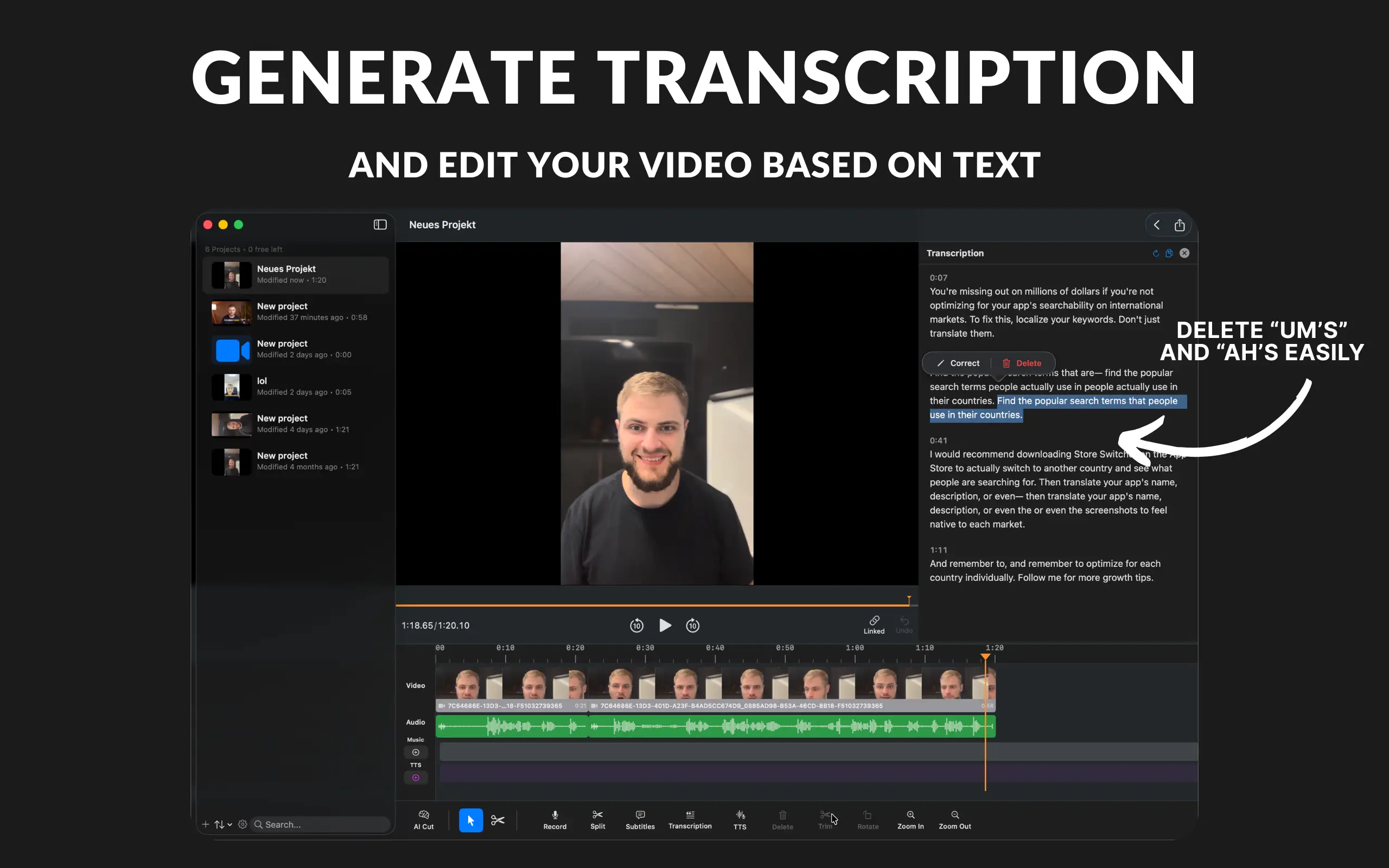Click the Zoom In magnifier

[910, 819]
